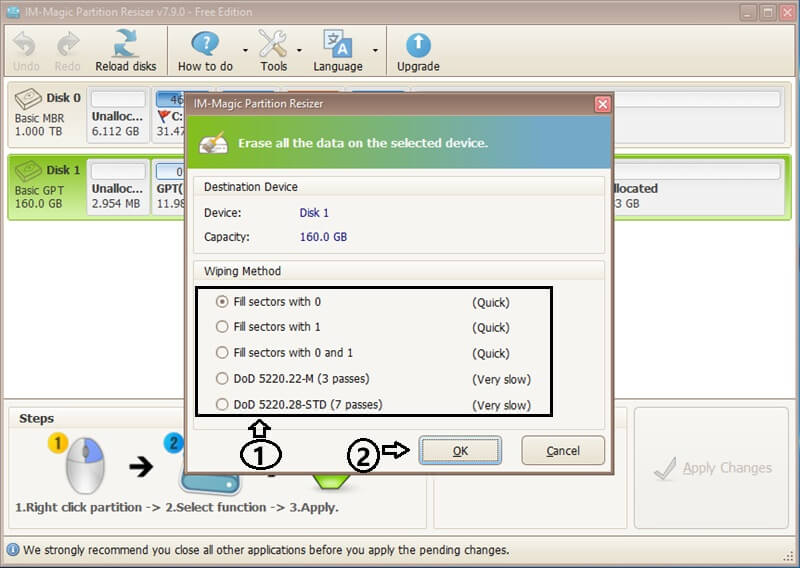Expand the Language dropdown arrow
Image resolution: width=800 pixels, height=568 pixels.
point(375,50)
